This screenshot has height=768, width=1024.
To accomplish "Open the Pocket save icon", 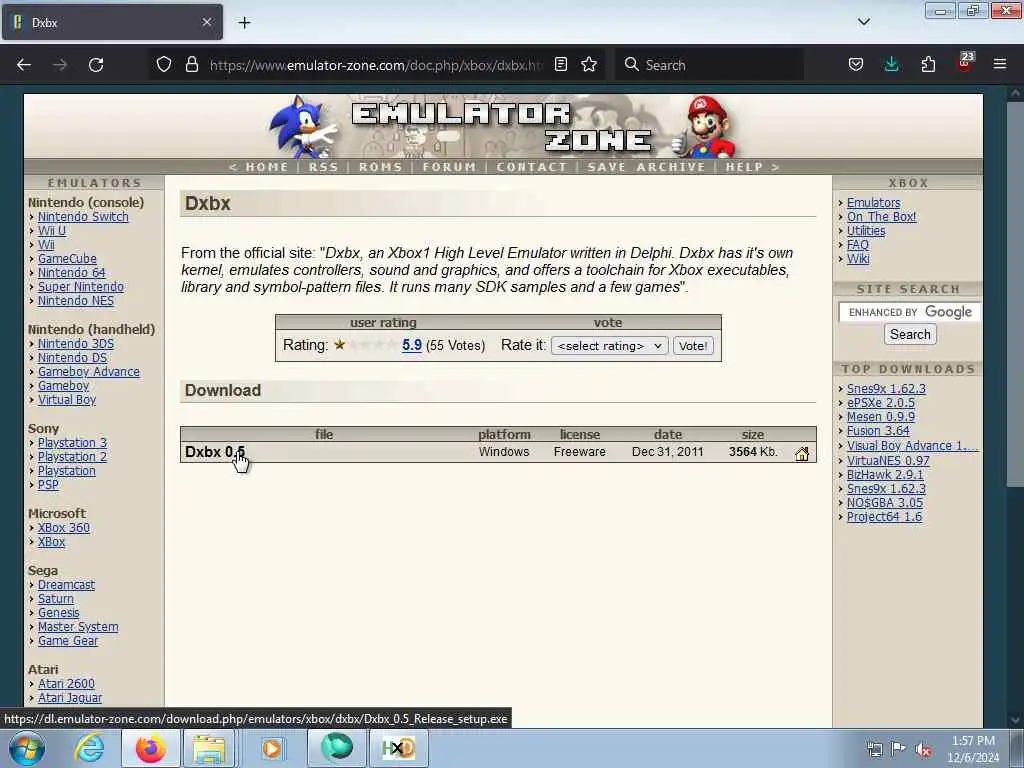I will (x=856, y=64).
